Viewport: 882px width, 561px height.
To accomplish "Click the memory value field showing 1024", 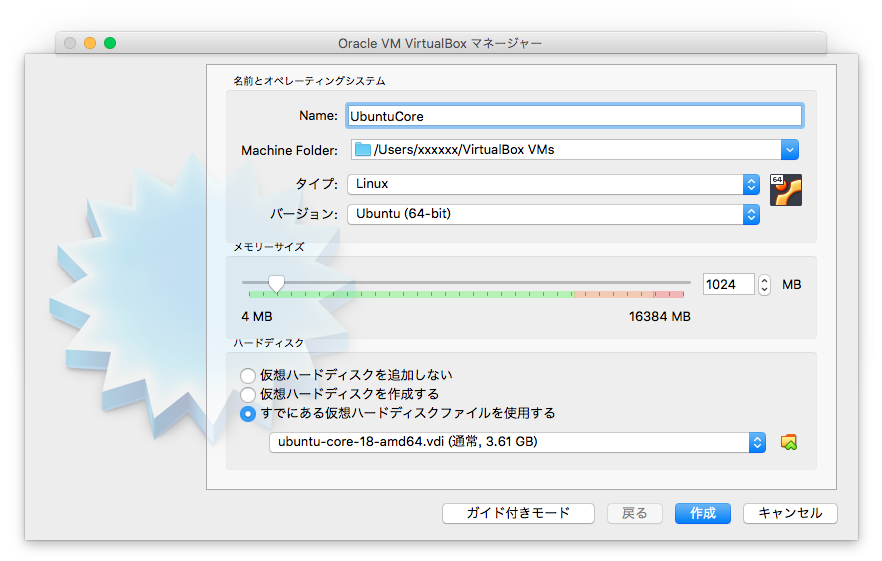I will pyautogui.click(x=728, y=285).
